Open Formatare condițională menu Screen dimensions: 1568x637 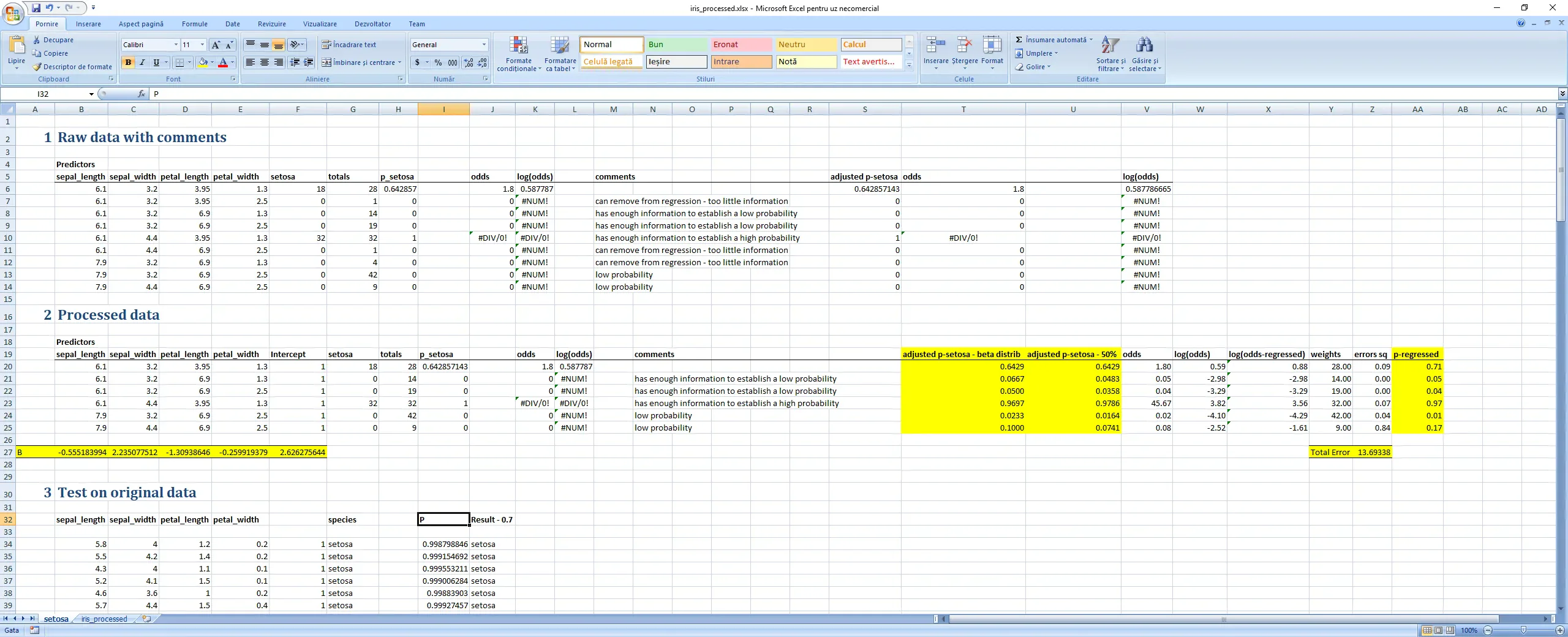click(519, 54)
